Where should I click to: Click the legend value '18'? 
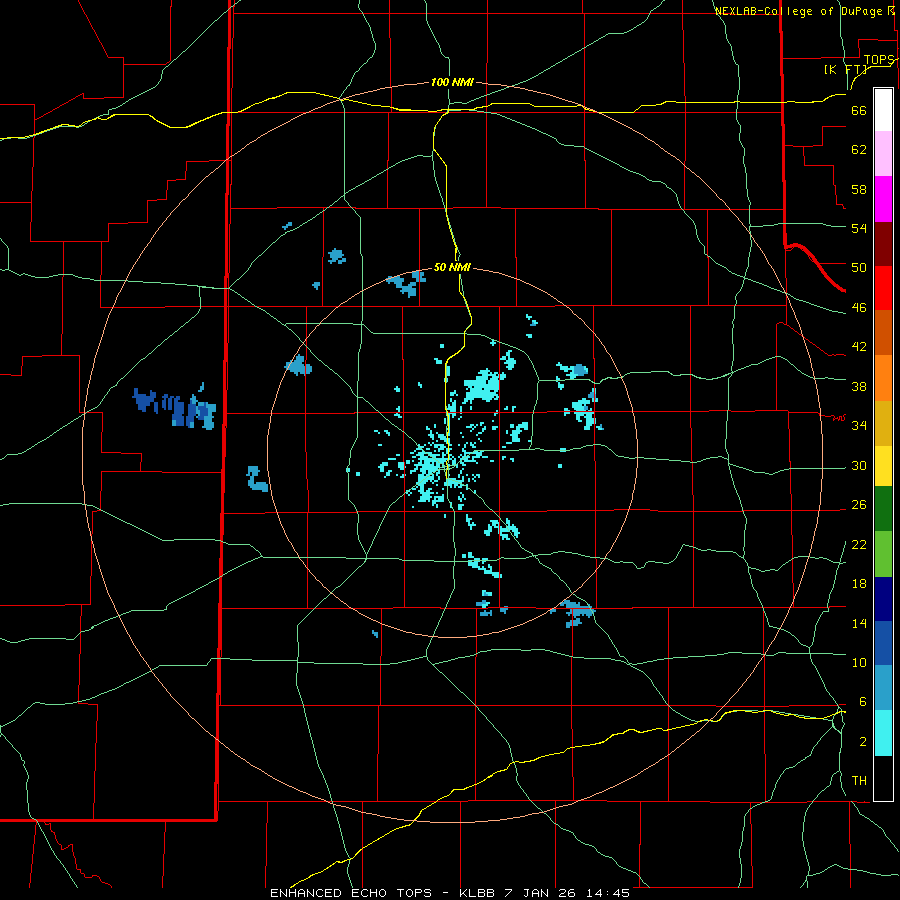[859, 584]
